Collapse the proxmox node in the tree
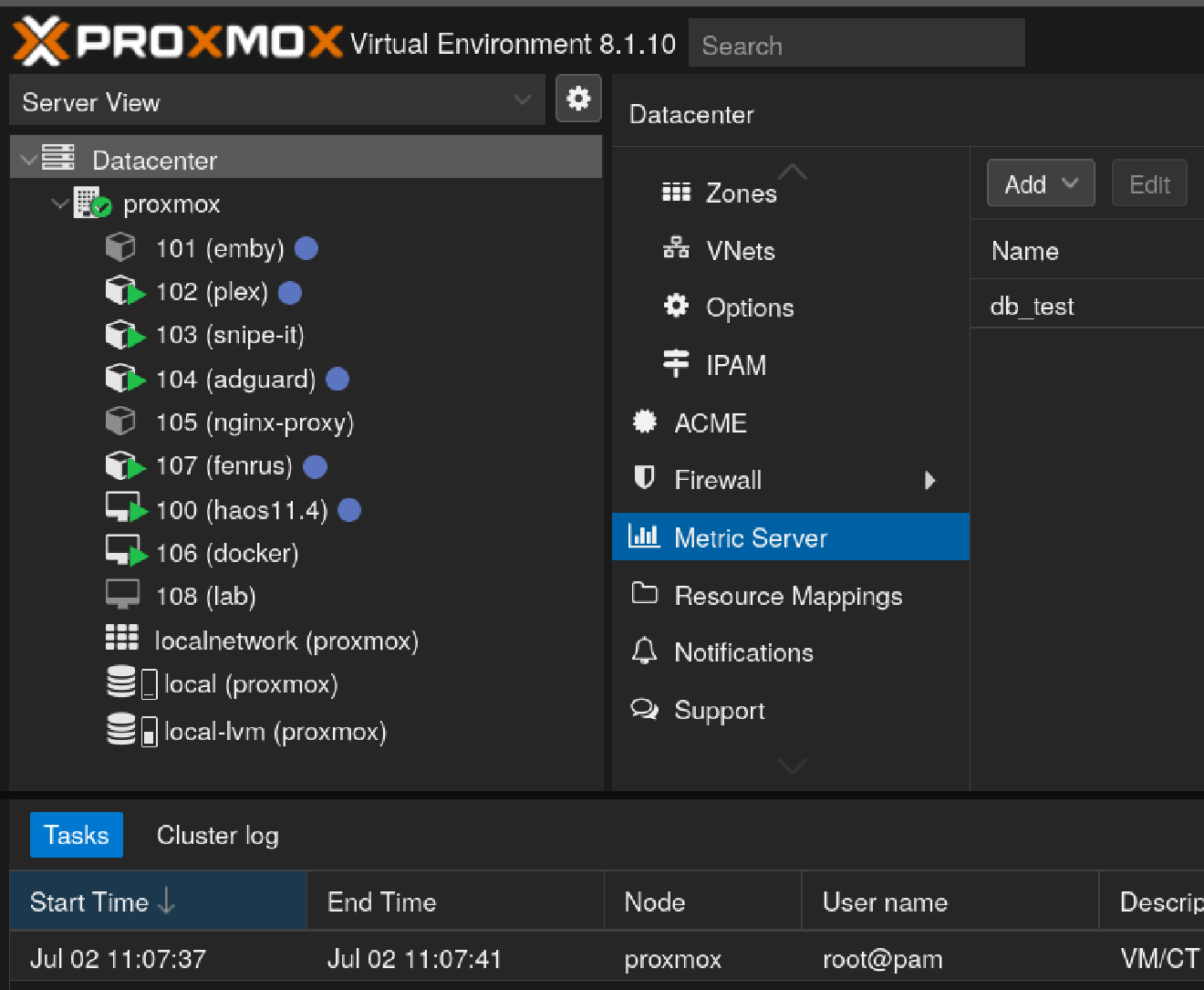1204x990 pixels. pyautogui.click(x=59, y=203)
